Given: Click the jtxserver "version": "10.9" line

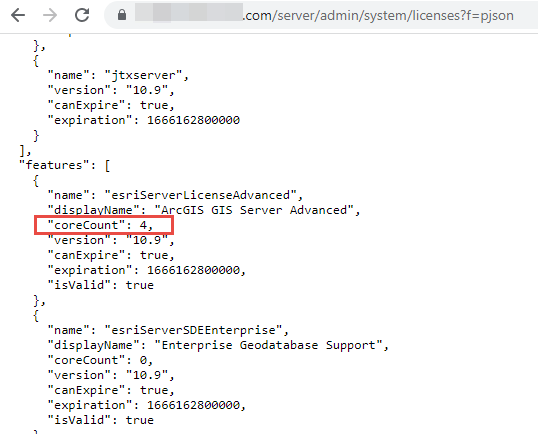Looking at the screenshot, I should (x=111, y=90).
